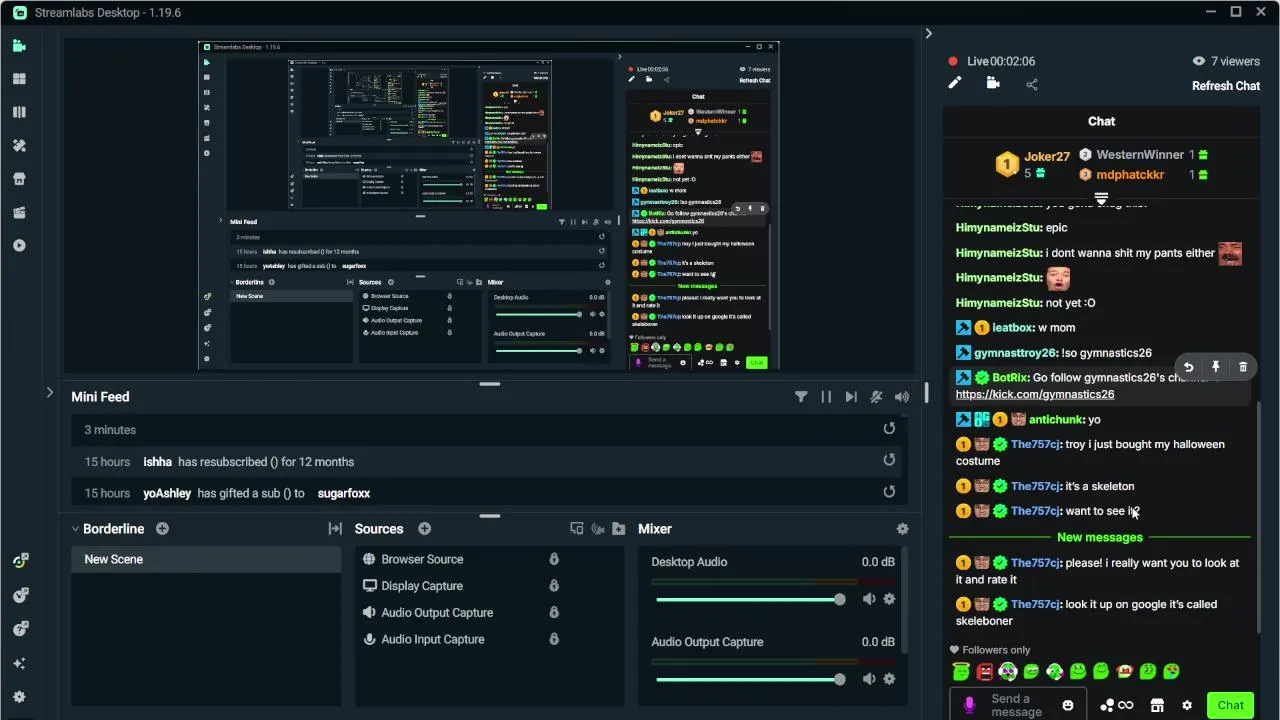This screenshot has height=720, width=1280.
Task: Adjust Audio Output Capture volume slider
Action: pos(750,679)
